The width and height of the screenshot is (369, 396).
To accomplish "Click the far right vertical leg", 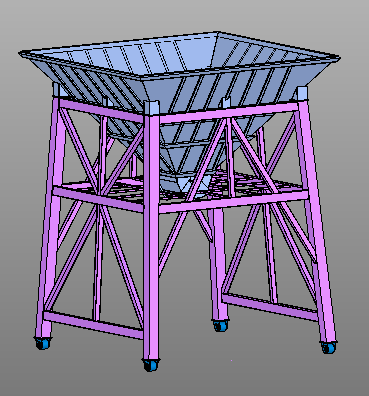I will click(316, 220).
